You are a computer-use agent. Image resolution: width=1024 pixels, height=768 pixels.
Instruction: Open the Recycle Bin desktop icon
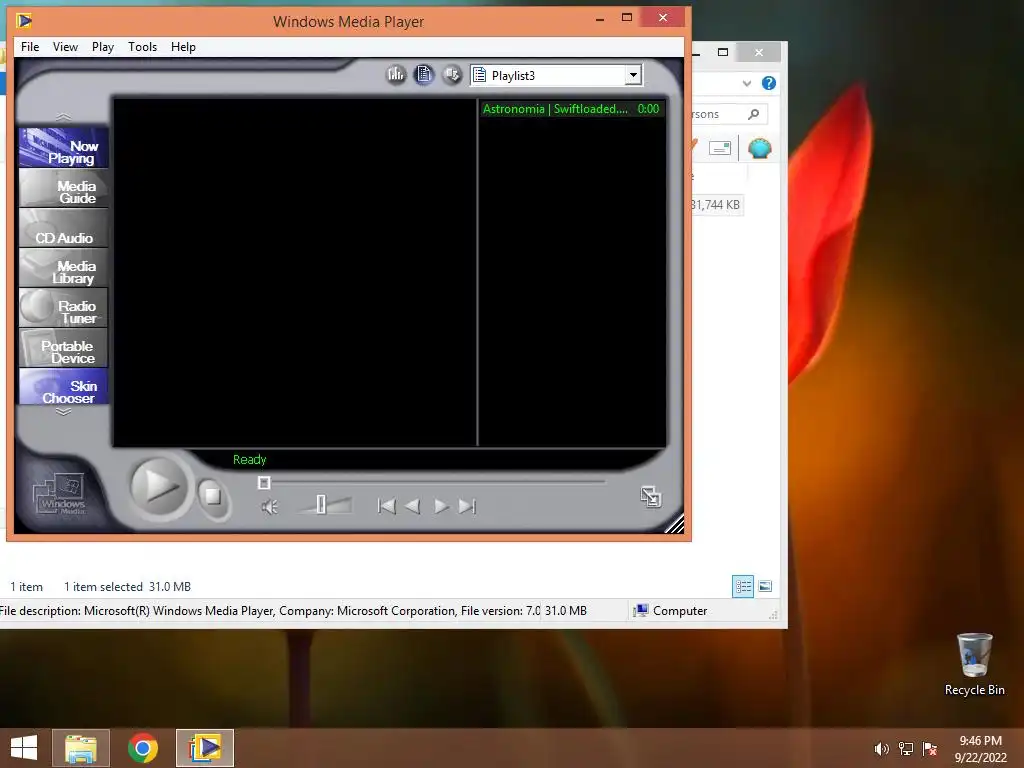click(974, 664)
